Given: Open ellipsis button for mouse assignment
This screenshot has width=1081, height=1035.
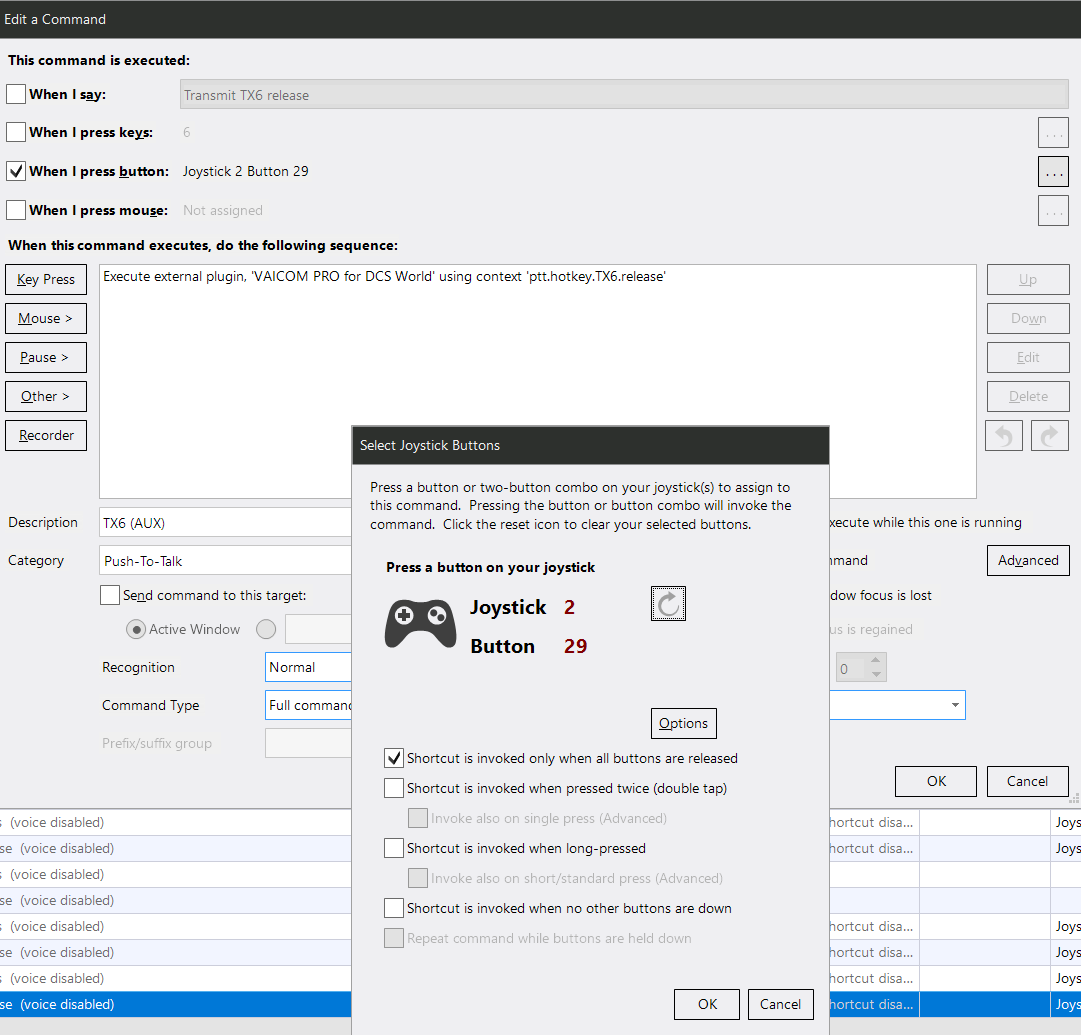Looking at the screenshot, I should 1053,211.
